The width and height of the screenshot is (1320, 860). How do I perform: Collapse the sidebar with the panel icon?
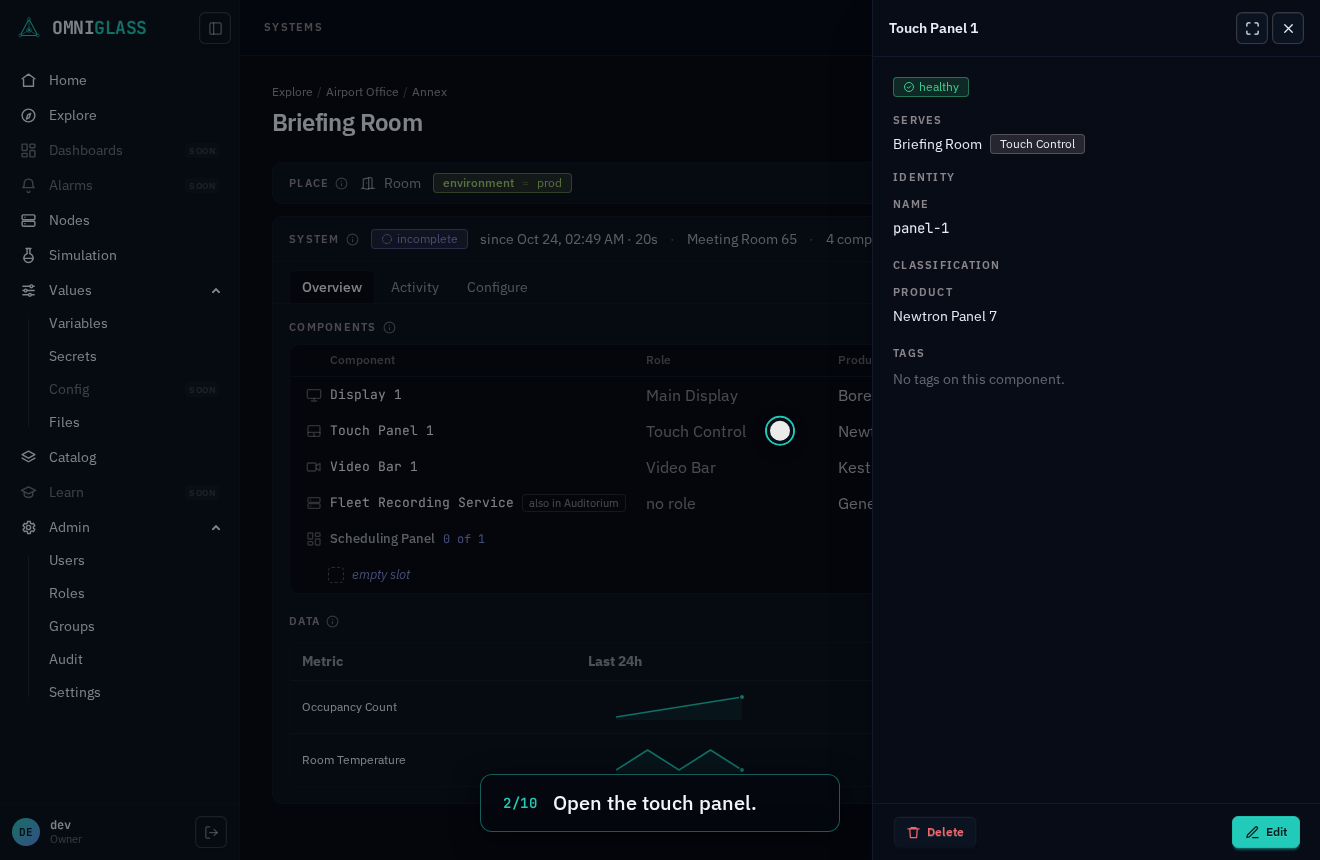point(215,28)
